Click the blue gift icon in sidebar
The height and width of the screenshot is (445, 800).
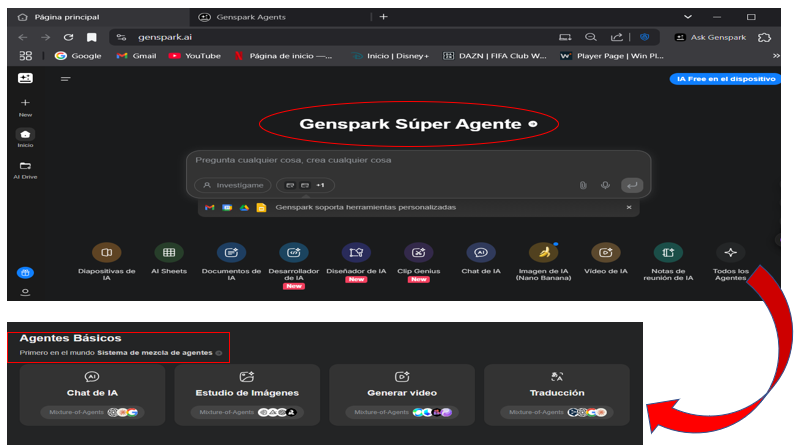click(x=25, y=273)
